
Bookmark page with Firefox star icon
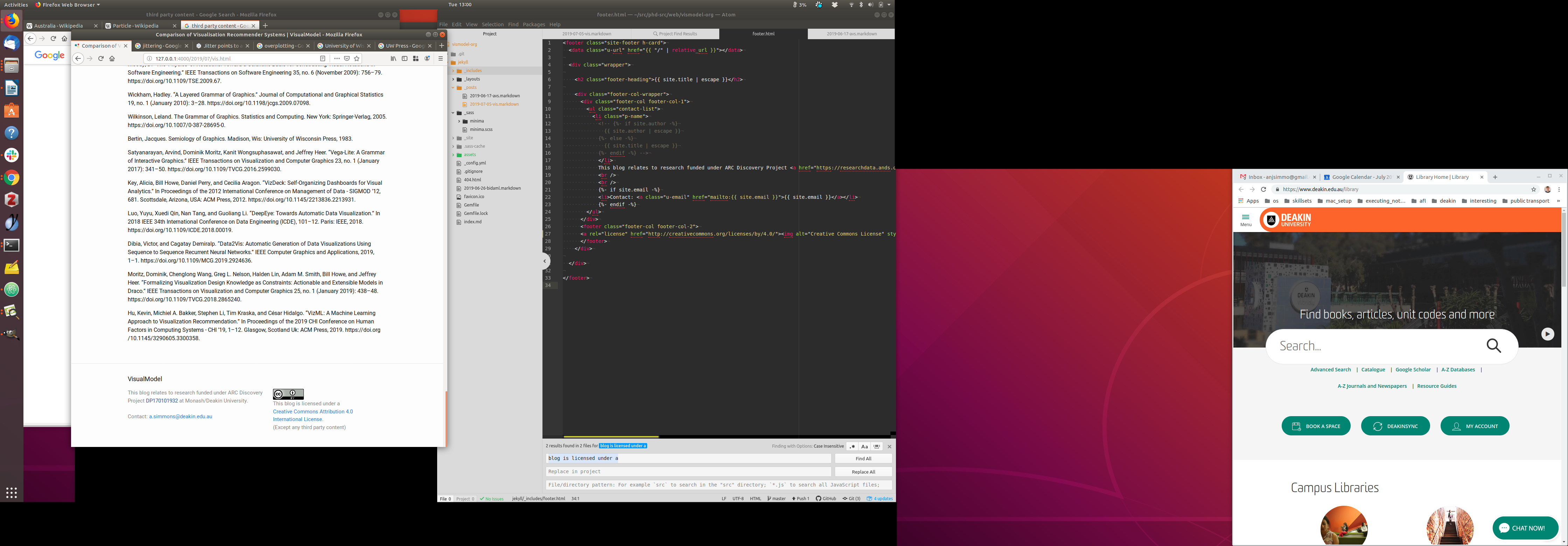point(357,58)
